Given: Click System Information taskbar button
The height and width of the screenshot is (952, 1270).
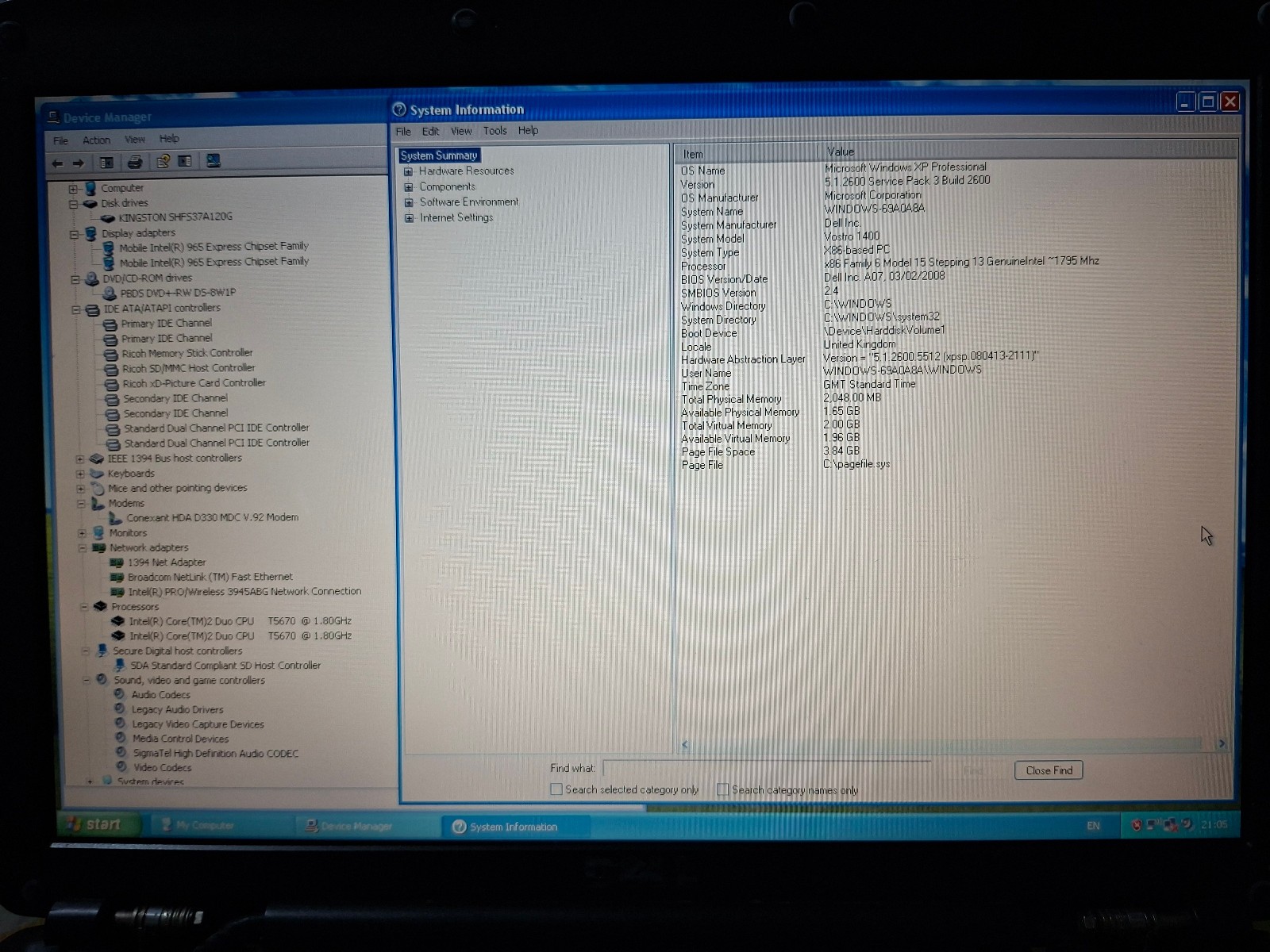Looking at the screenshot, I should [514, 827].
